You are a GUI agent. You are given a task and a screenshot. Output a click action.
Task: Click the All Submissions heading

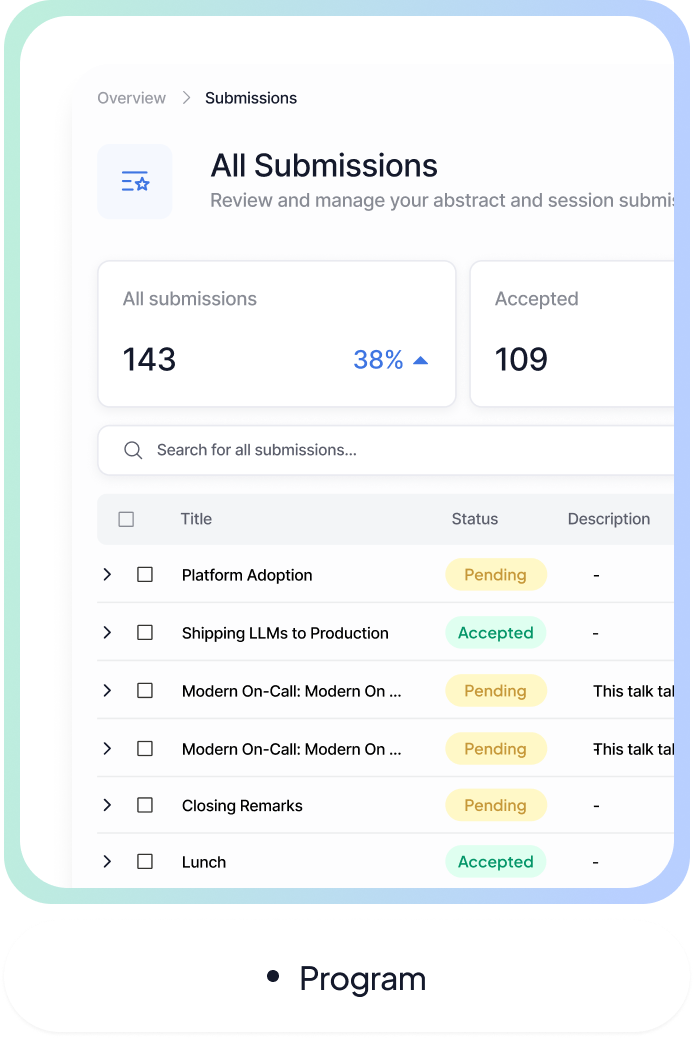coord(324,165)
